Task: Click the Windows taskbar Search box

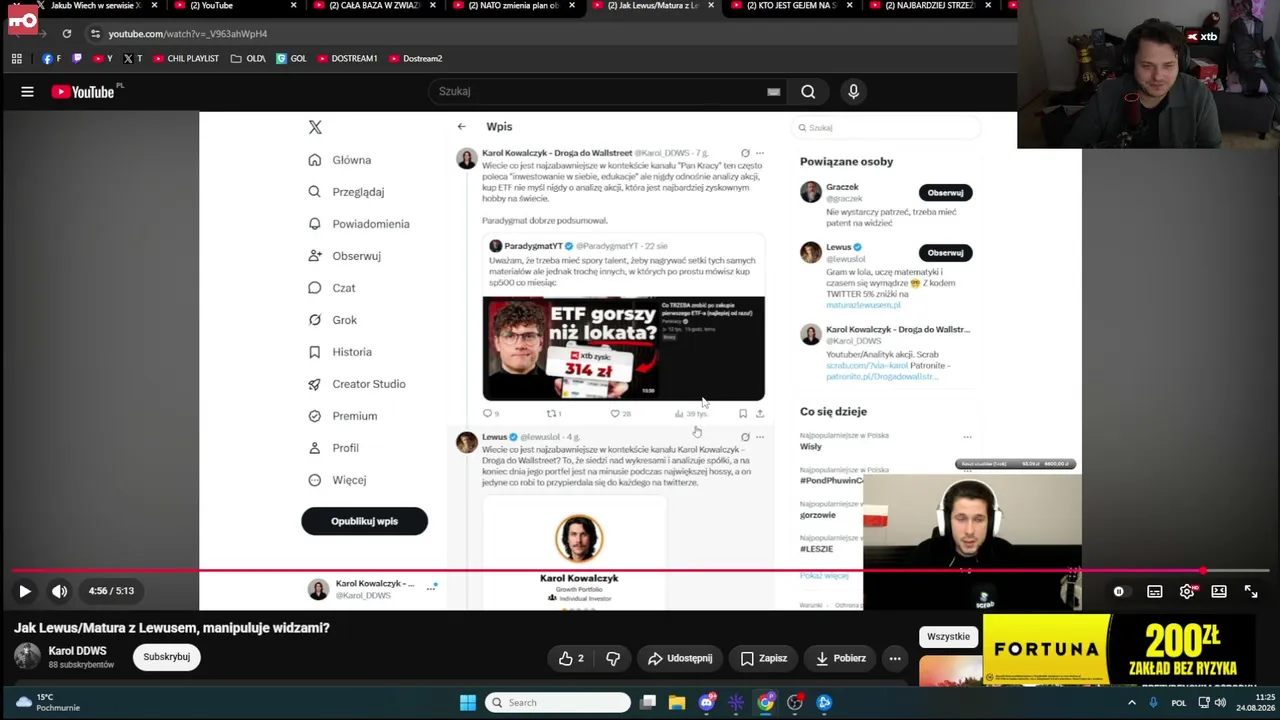Action: [558, 703]
